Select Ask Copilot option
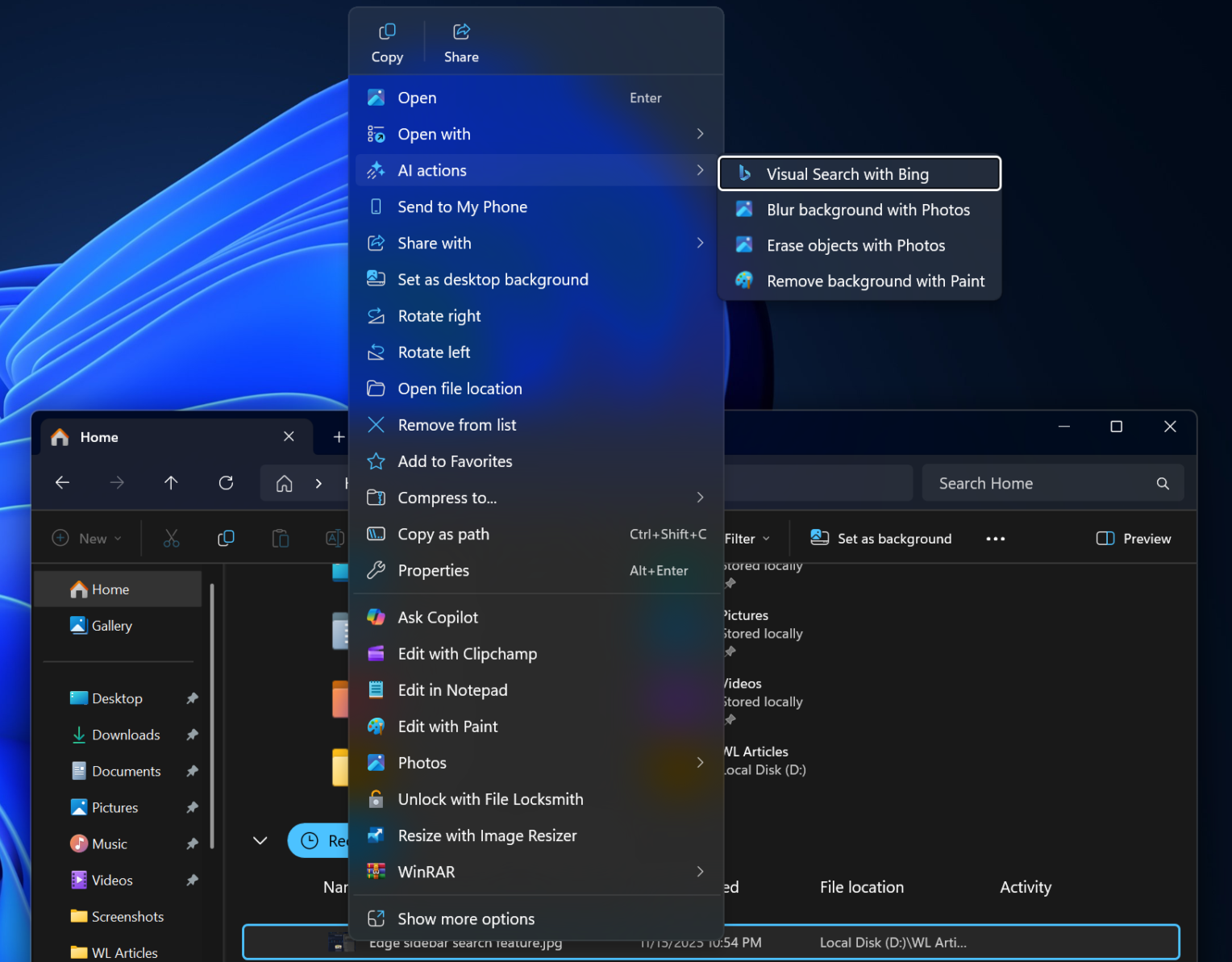Screen dimensions: 1232x962 [x=438, y=618]
